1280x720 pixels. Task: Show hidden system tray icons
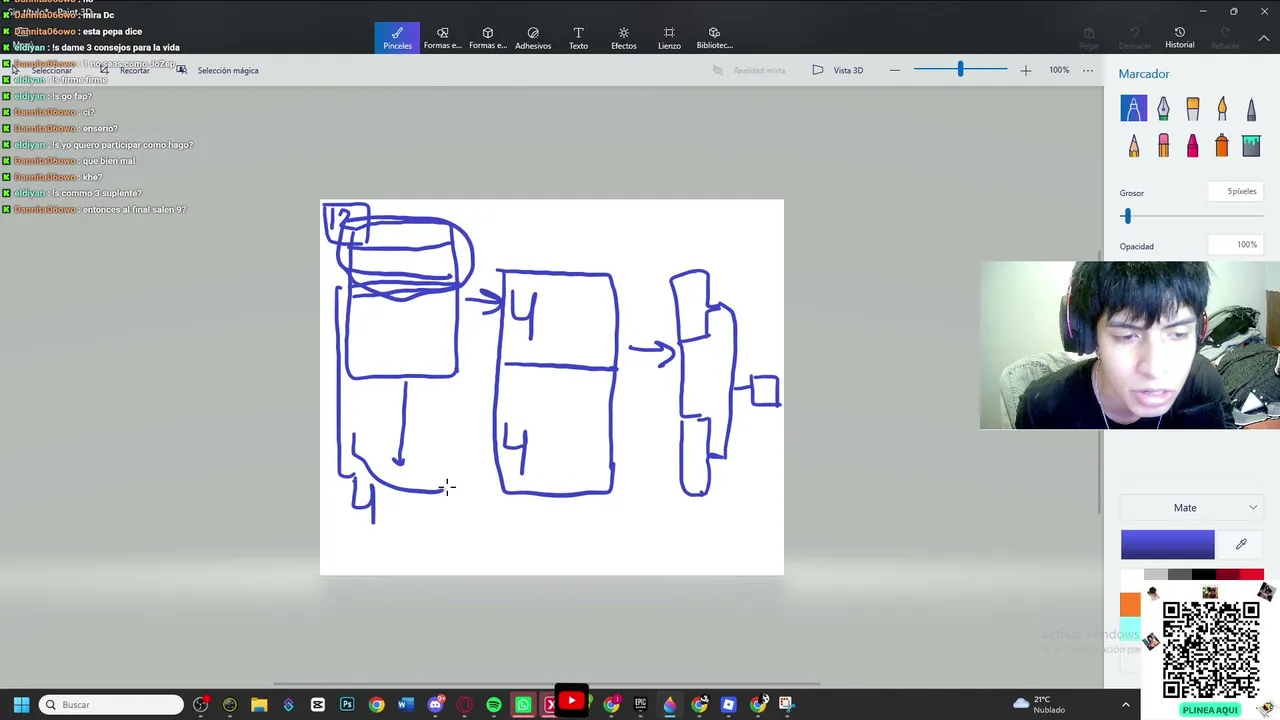point(1125,705)
